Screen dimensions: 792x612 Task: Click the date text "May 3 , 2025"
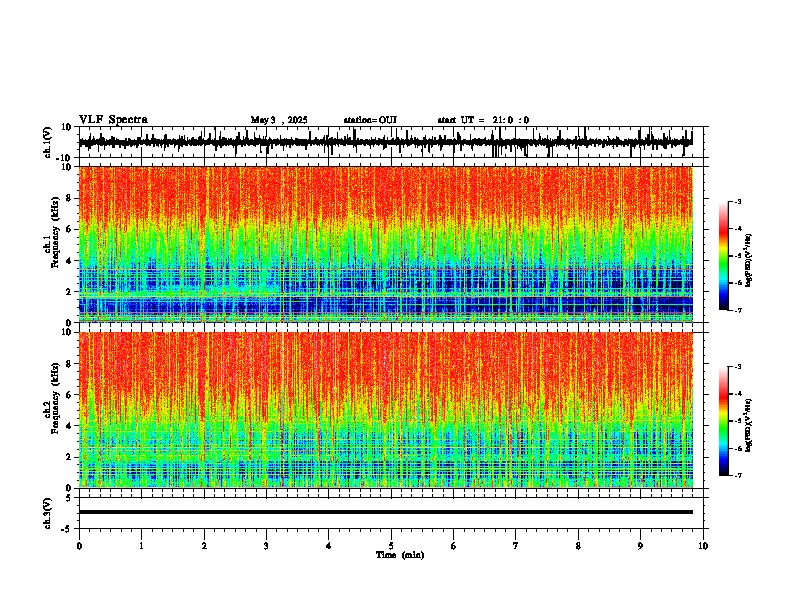point(279,120)
